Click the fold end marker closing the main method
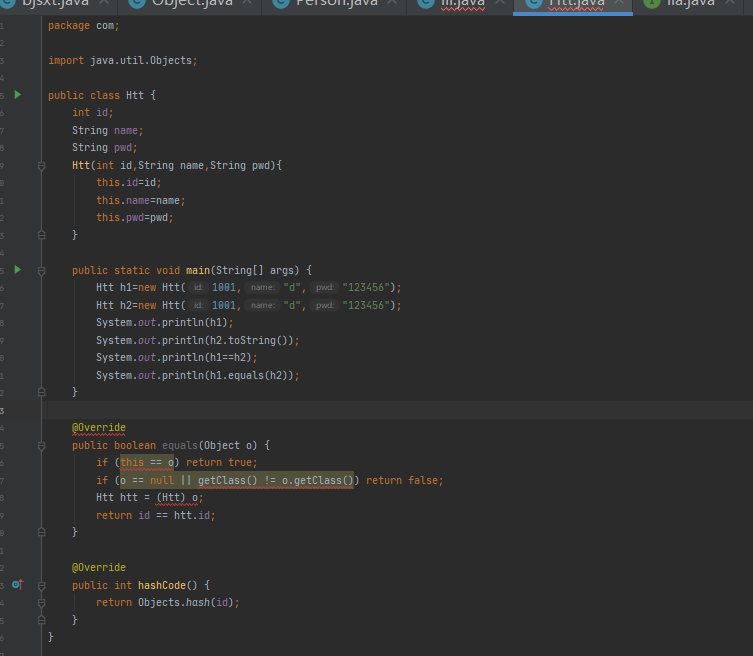The height and width of the screenshot is (656, 753). (x=42, y=392)
